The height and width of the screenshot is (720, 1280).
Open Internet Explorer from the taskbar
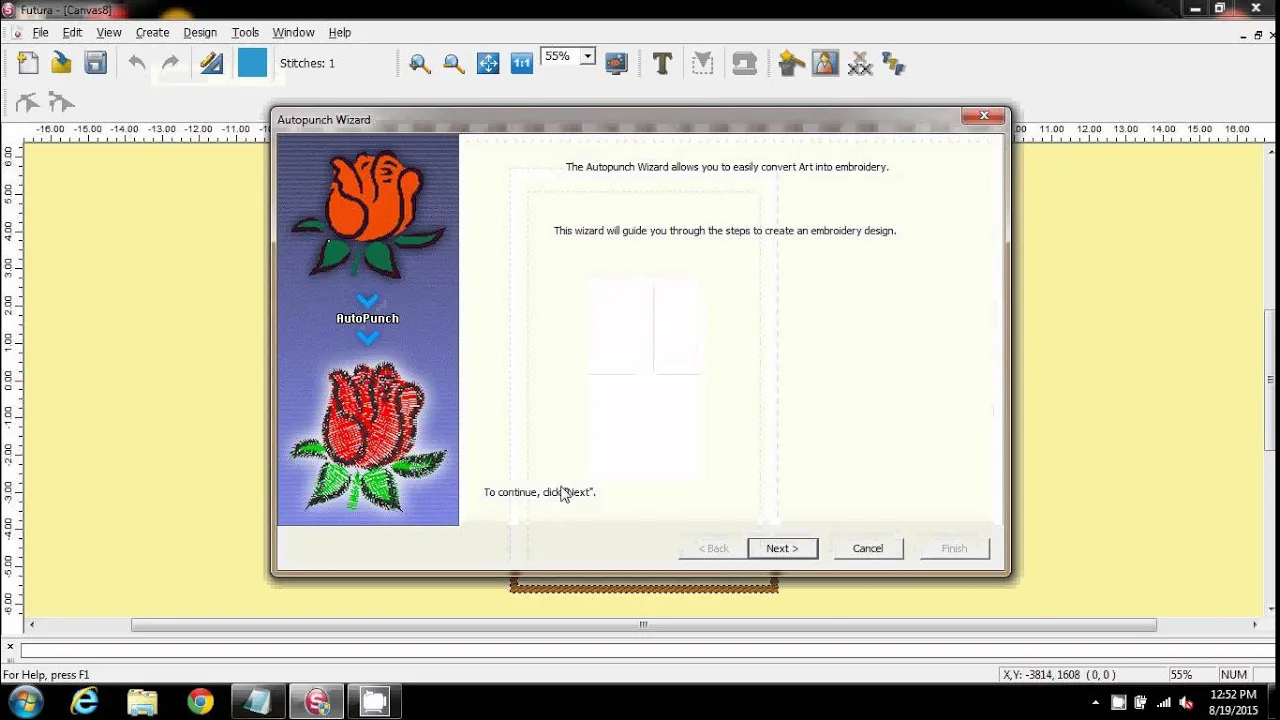pos(84,702)
